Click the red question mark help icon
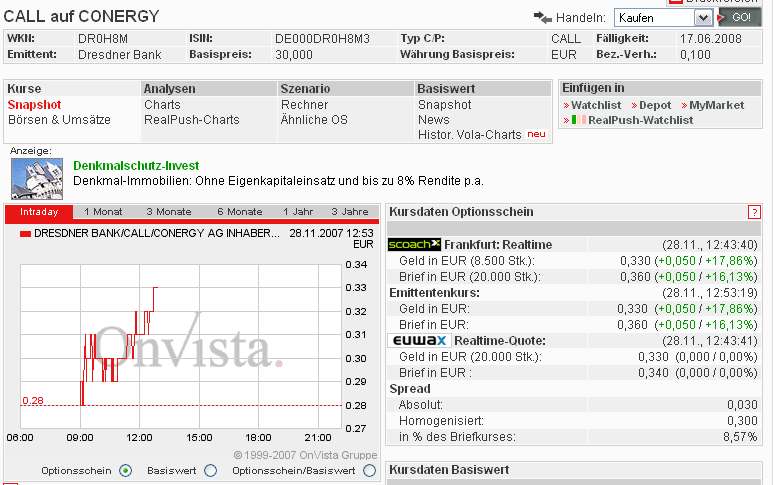The image size is (773, 485). click(x=754, y=212)
